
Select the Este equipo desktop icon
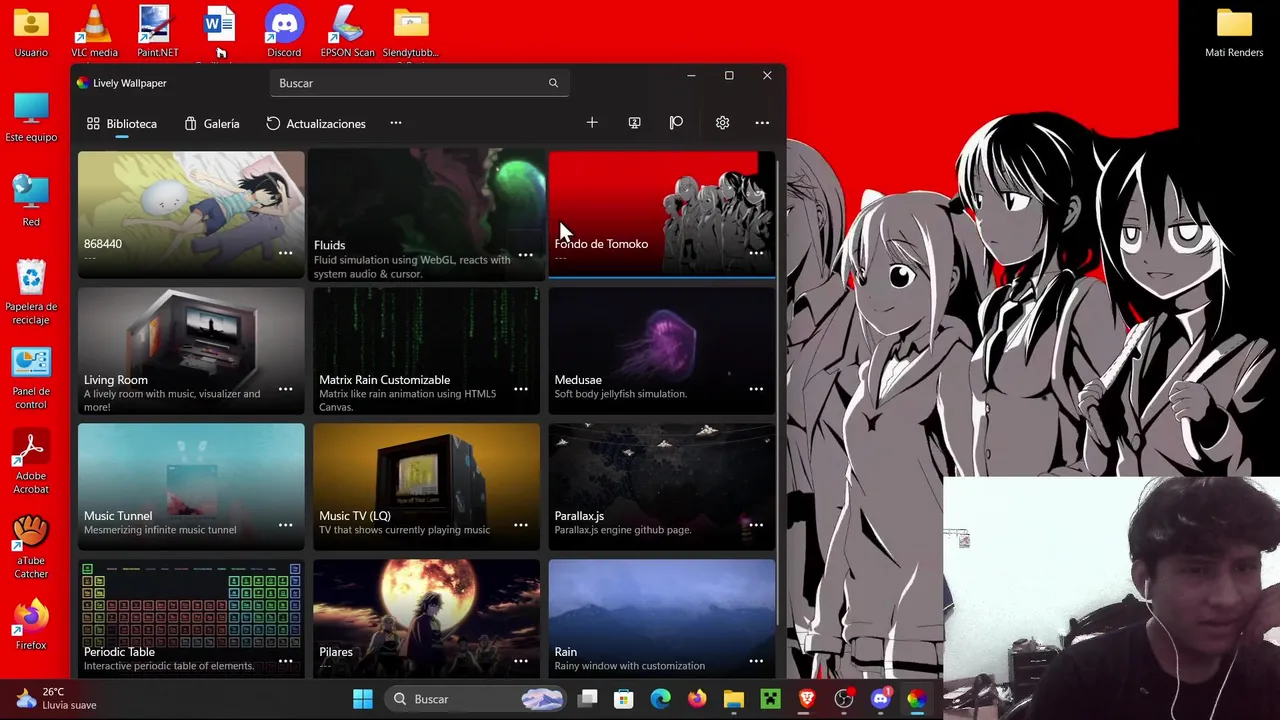(x=31, y=116)
